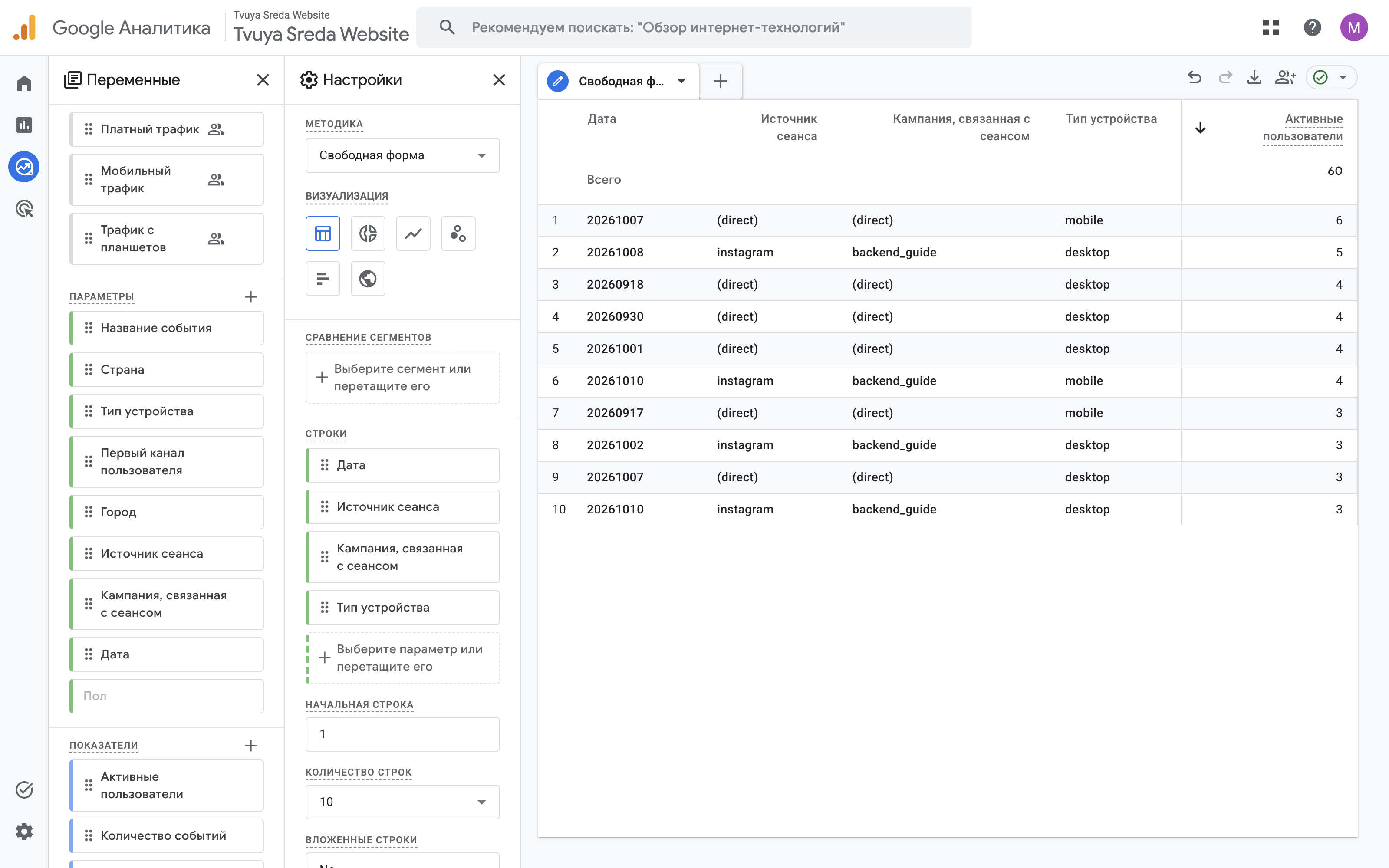
Task: Select the donut chart visualization
Action: pyautogui.click(x=368, y=233)
